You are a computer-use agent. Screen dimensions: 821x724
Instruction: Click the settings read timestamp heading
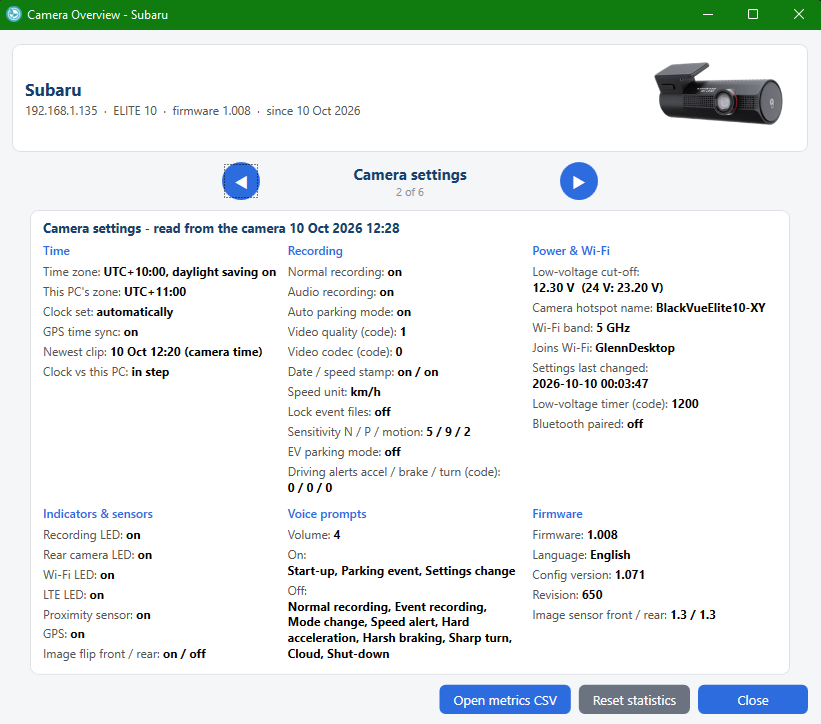pos(221,228)
